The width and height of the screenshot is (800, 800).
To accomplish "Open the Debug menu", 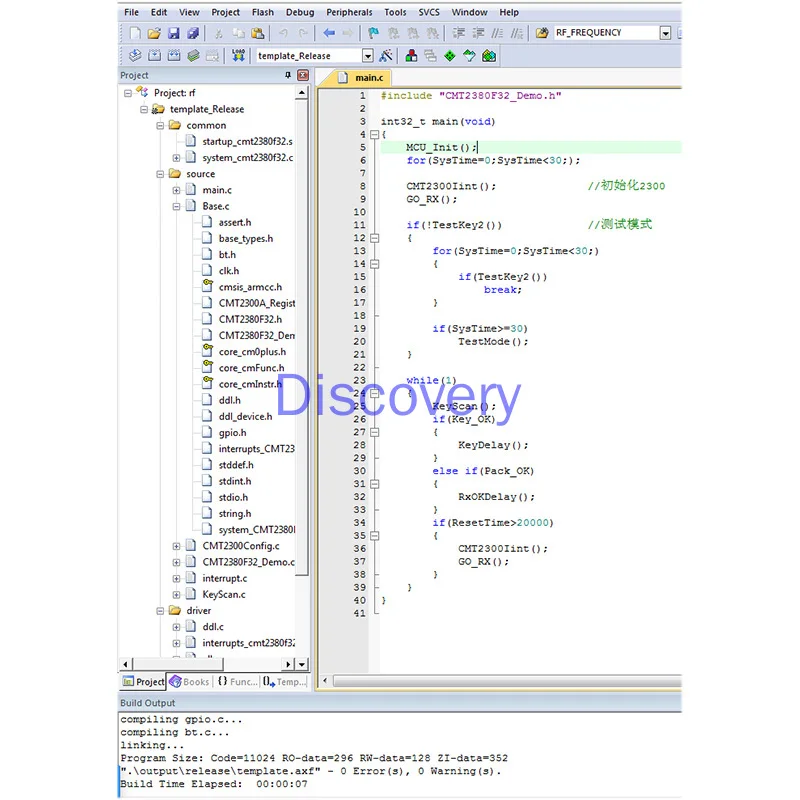I will (x=300, y=12).
